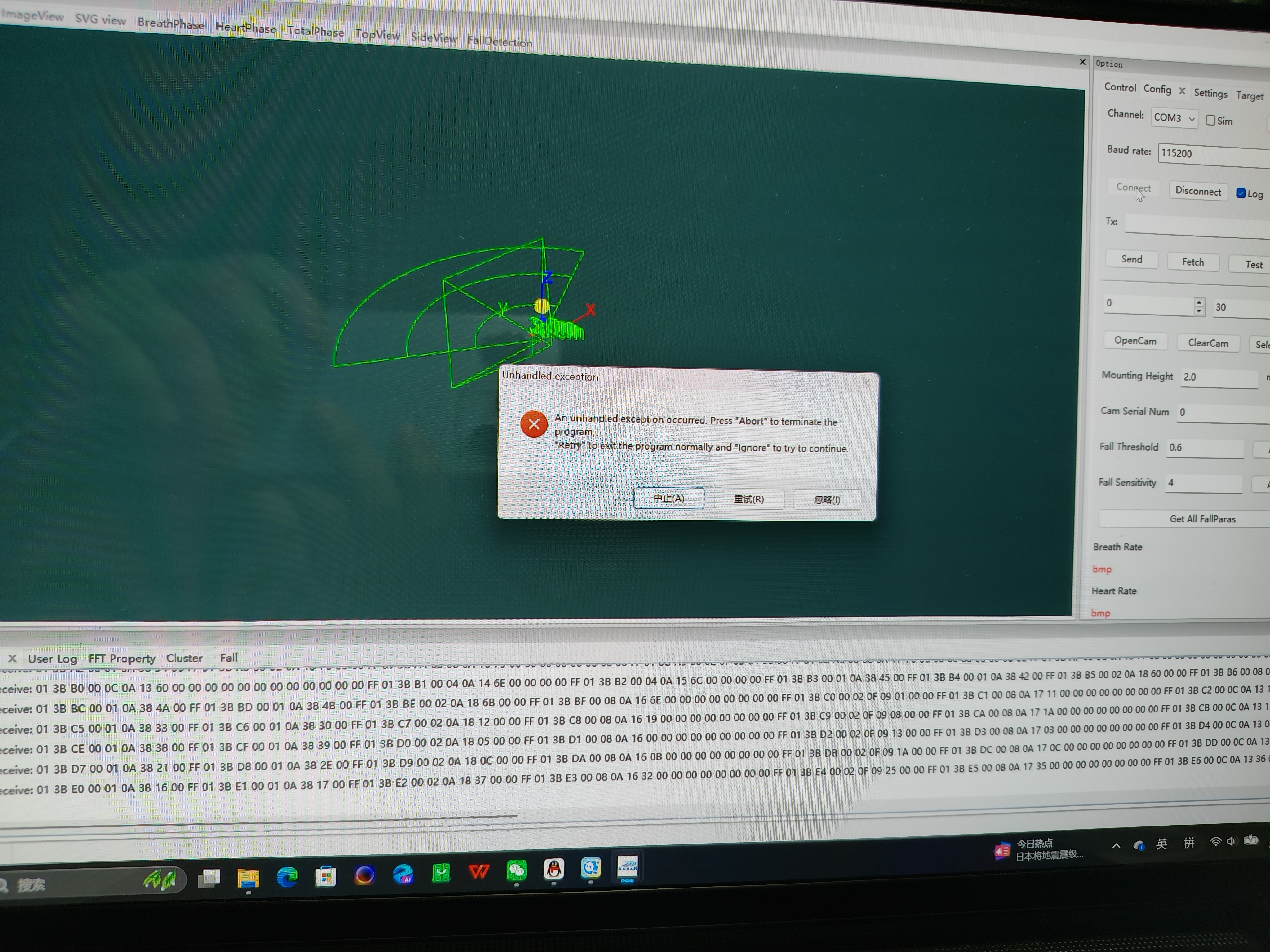Image resolution: width=1270 pixels, height=952 pixels.
Task: Close the 3D view panel
Action: (x=1082, y=62)
